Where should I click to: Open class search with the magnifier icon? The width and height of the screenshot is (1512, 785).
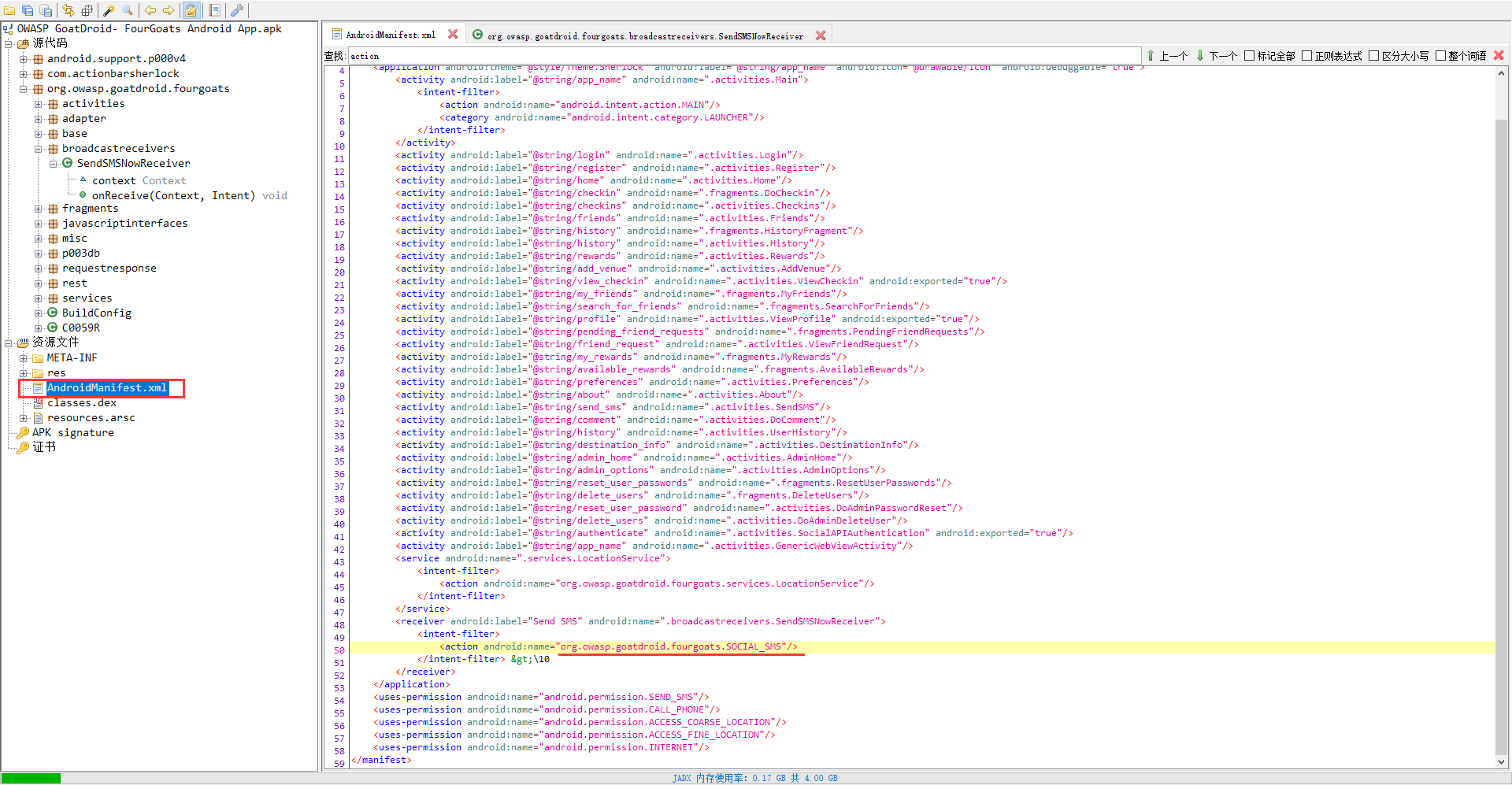(x=128, y=10)
